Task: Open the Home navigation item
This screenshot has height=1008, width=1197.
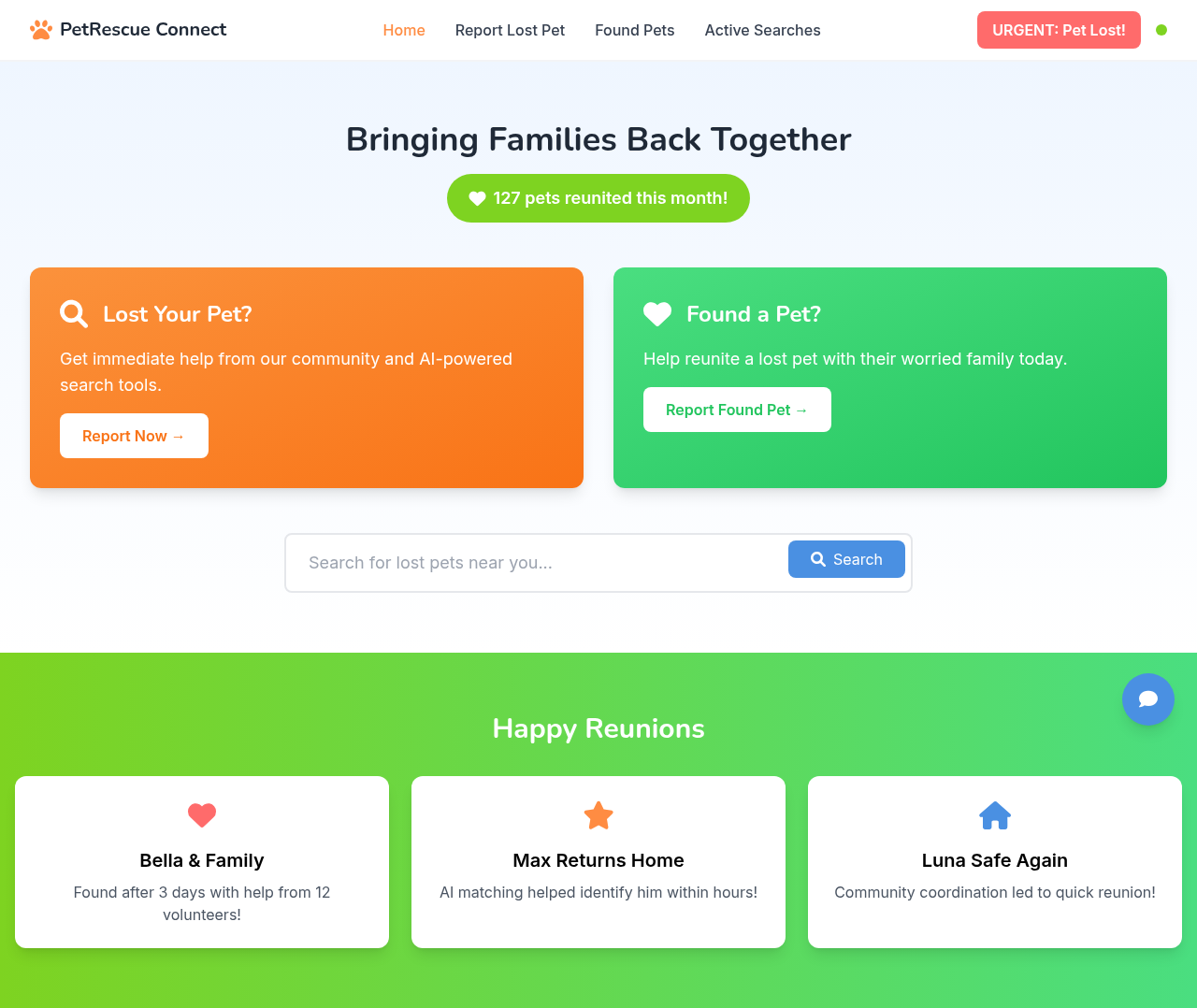Action: click(x=403, y=30)
